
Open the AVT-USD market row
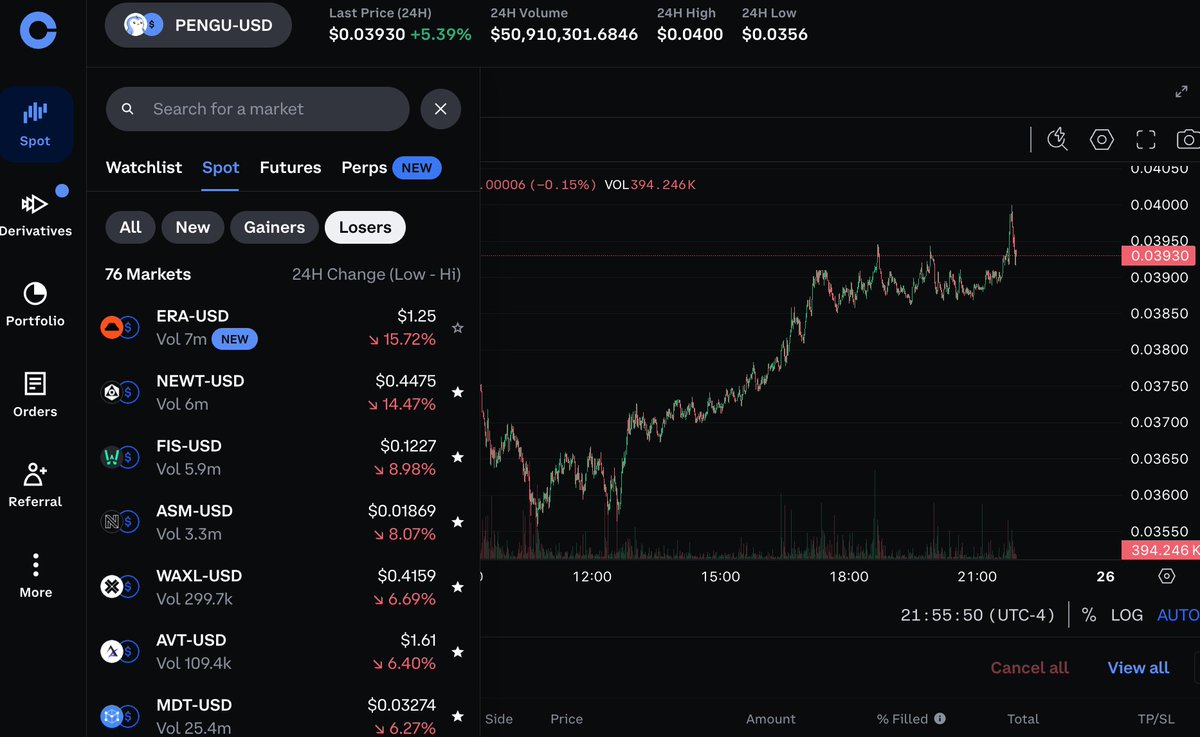coord(283,652)
